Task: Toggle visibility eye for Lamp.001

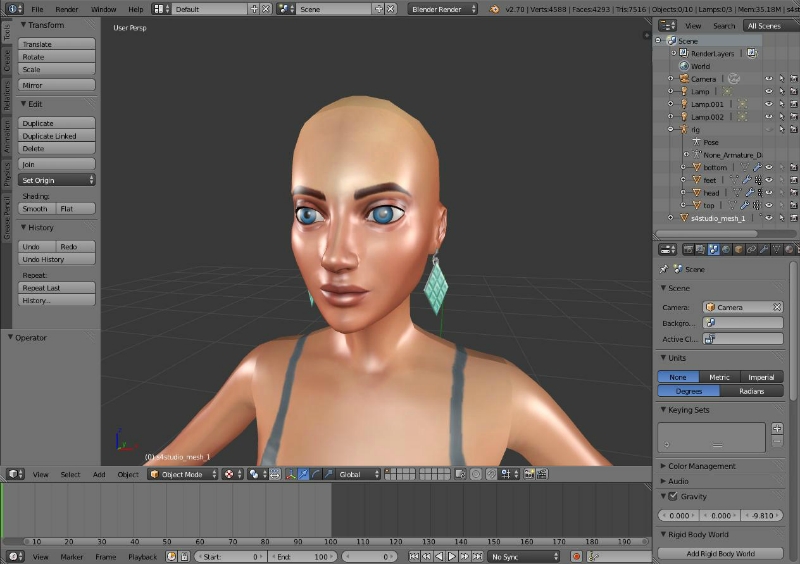Action: [x=769, y=104]
